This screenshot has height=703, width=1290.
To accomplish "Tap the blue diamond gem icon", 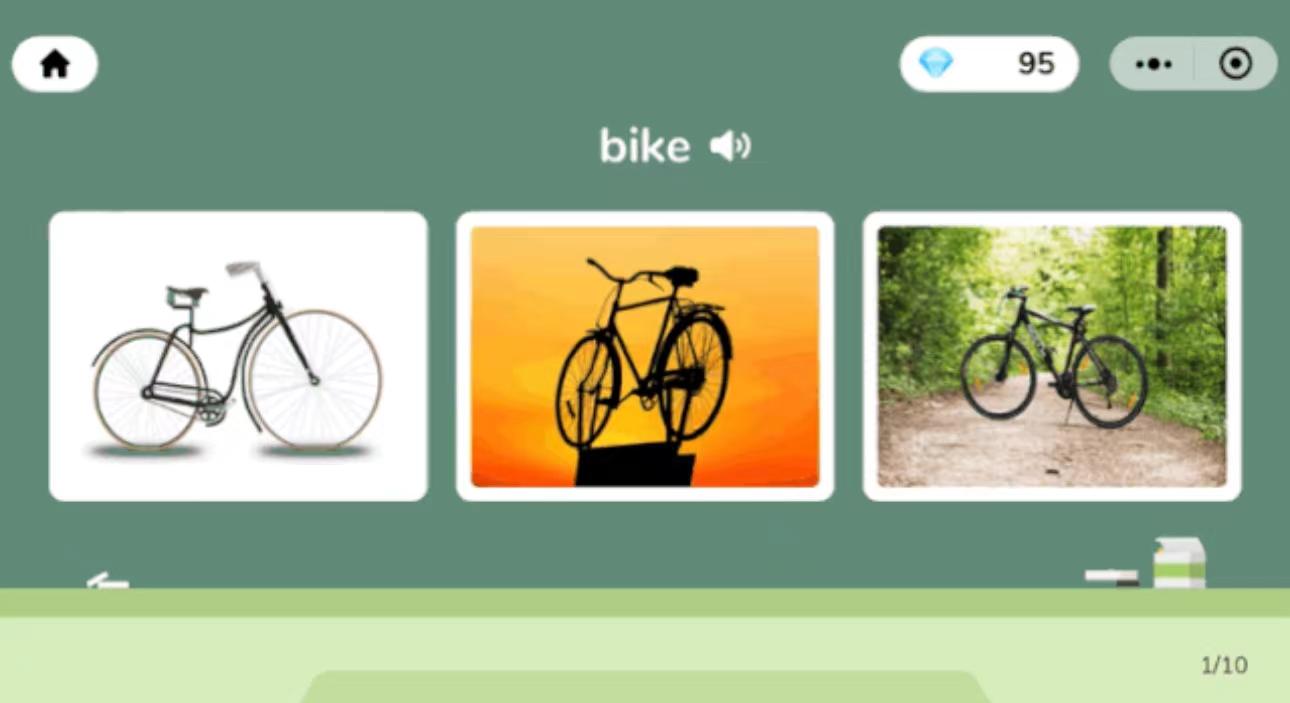I will [x=936, y=64].
